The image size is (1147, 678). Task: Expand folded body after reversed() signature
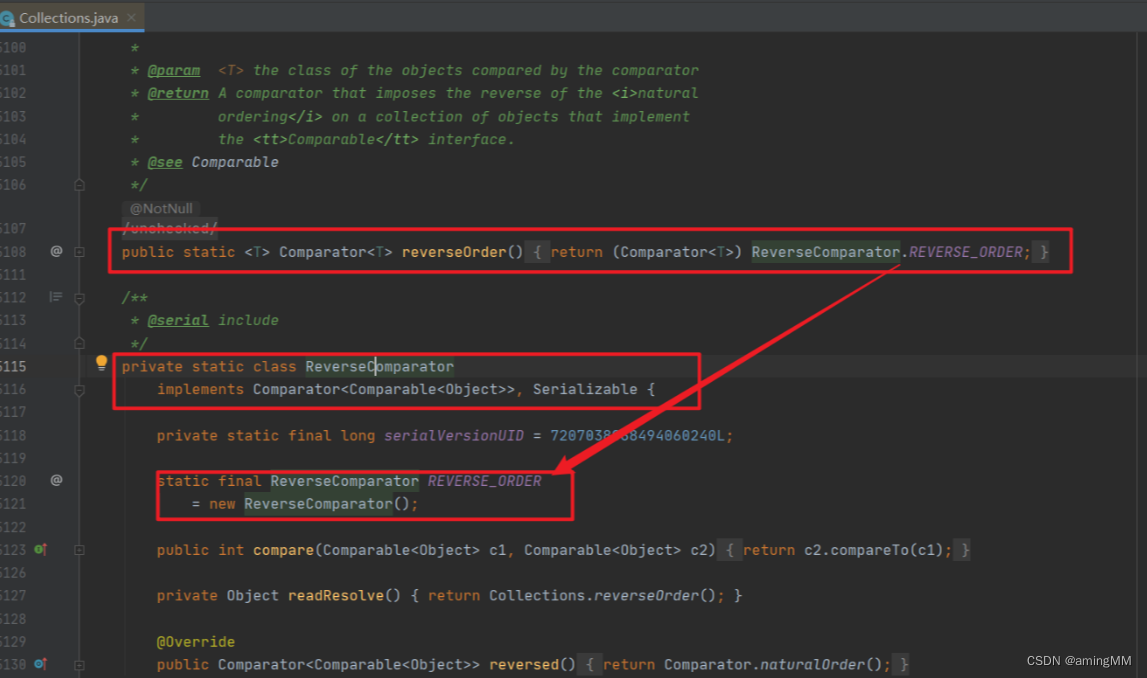tap(590, 665)
